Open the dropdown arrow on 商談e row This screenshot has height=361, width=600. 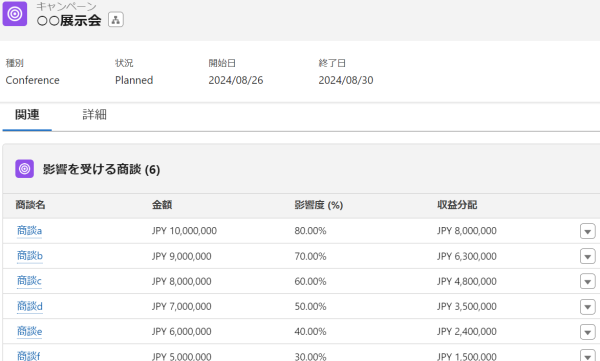(587, 332)
